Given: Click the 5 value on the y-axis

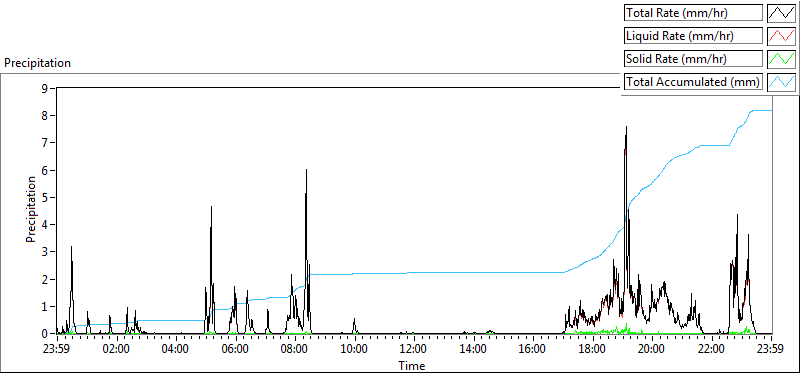Looking at the screenshot, I should [45, 197].
